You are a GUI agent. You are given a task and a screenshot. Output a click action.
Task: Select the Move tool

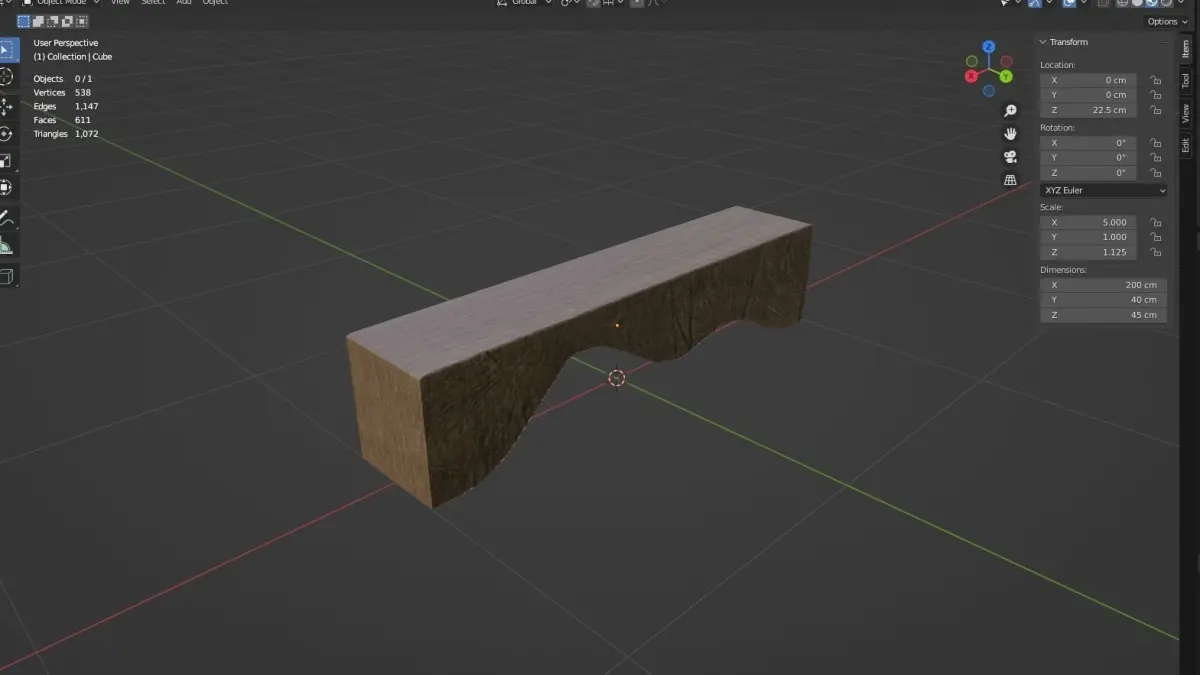tap(8, 105)
